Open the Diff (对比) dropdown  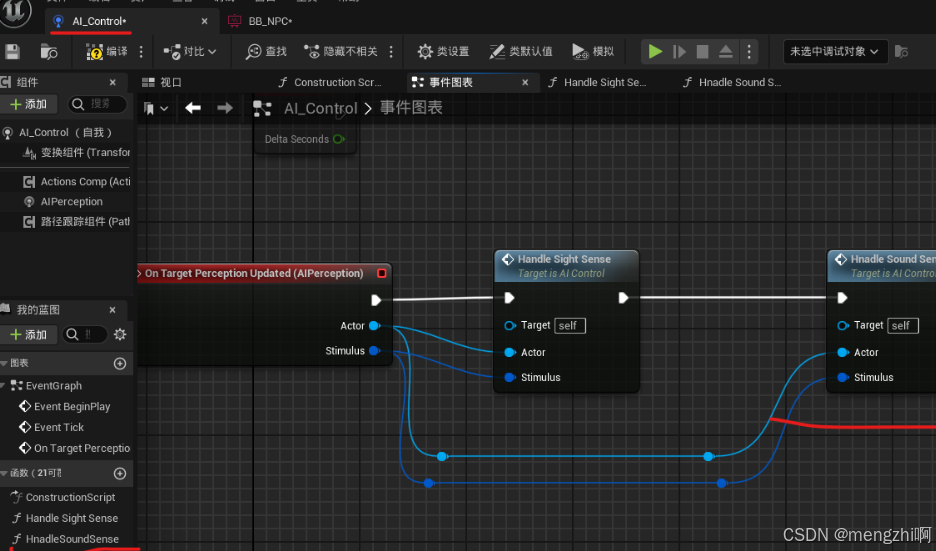[190, 52]
